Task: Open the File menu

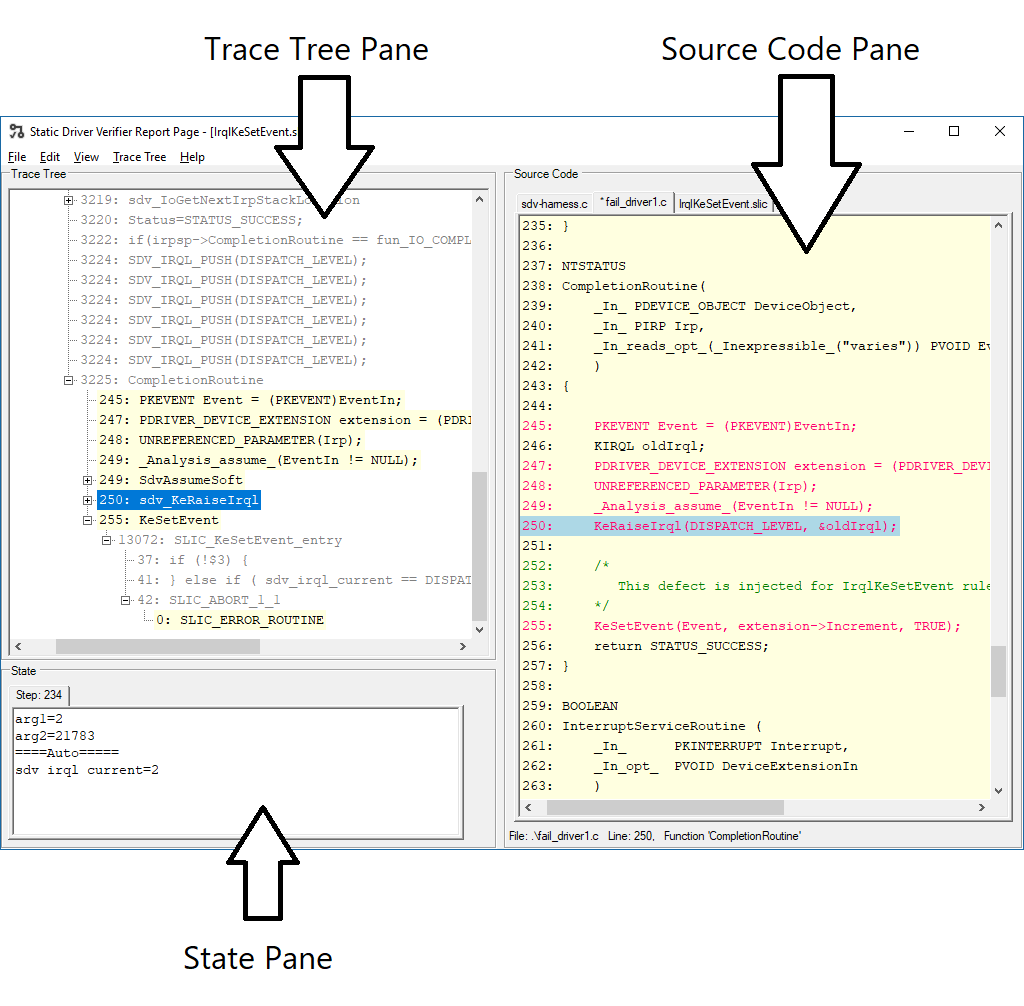Action: click(16, 157)
